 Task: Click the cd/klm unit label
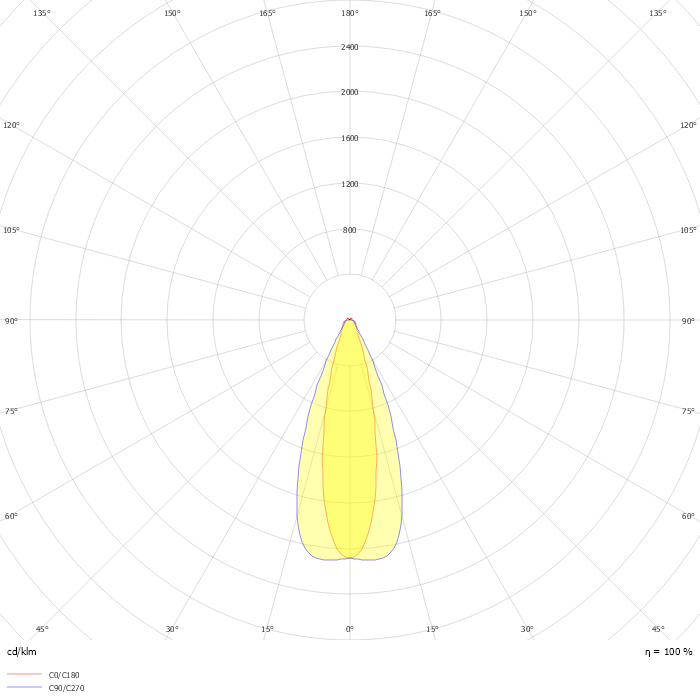click(21, 652)
